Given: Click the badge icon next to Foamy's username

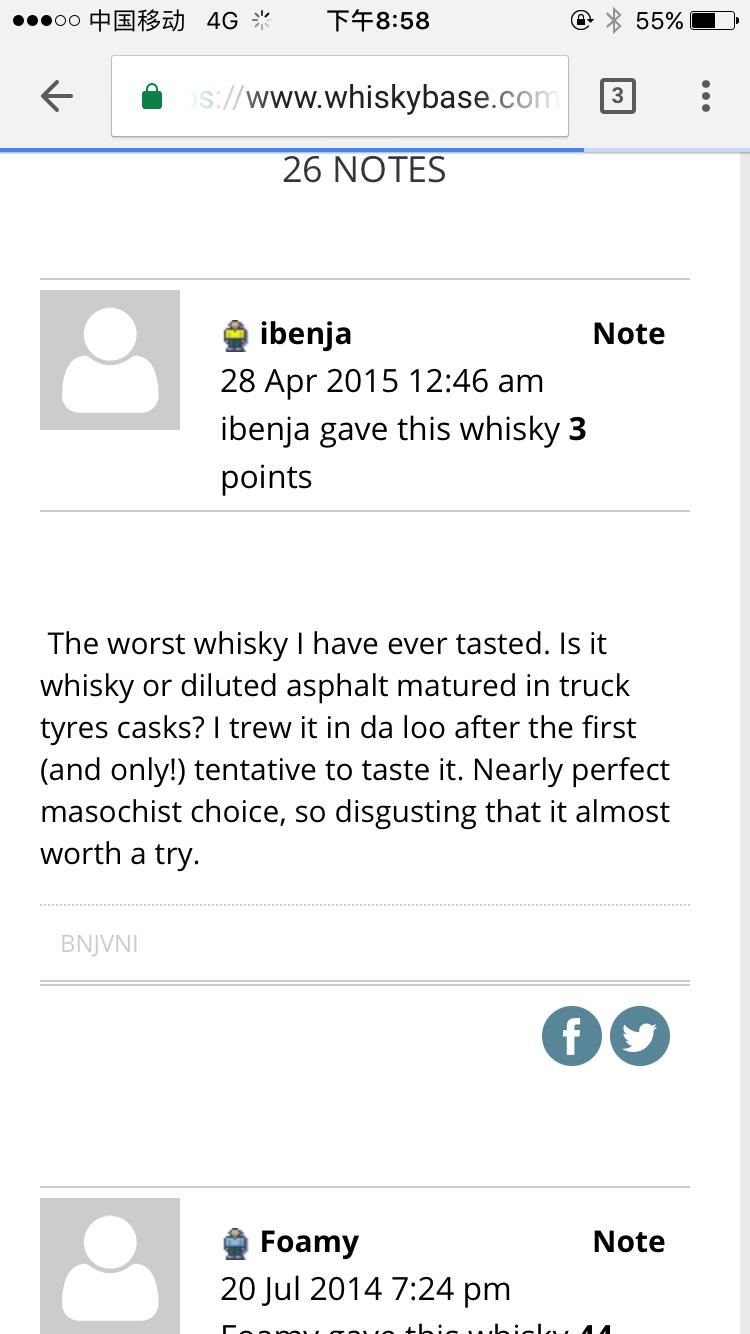Looking at the screenshot, I should click(235, 1241).
